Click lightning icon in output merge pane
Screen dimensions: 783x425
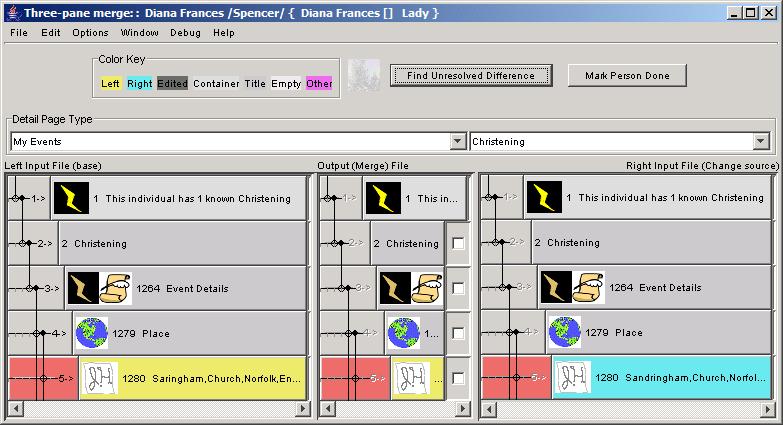coord(383,198)
